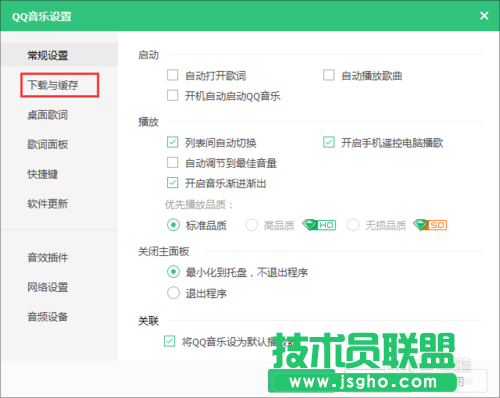The height and width of the screenshot is (398, 500).
Task: Select 退出程序 radio button
Action: click(x=173, y=293)
